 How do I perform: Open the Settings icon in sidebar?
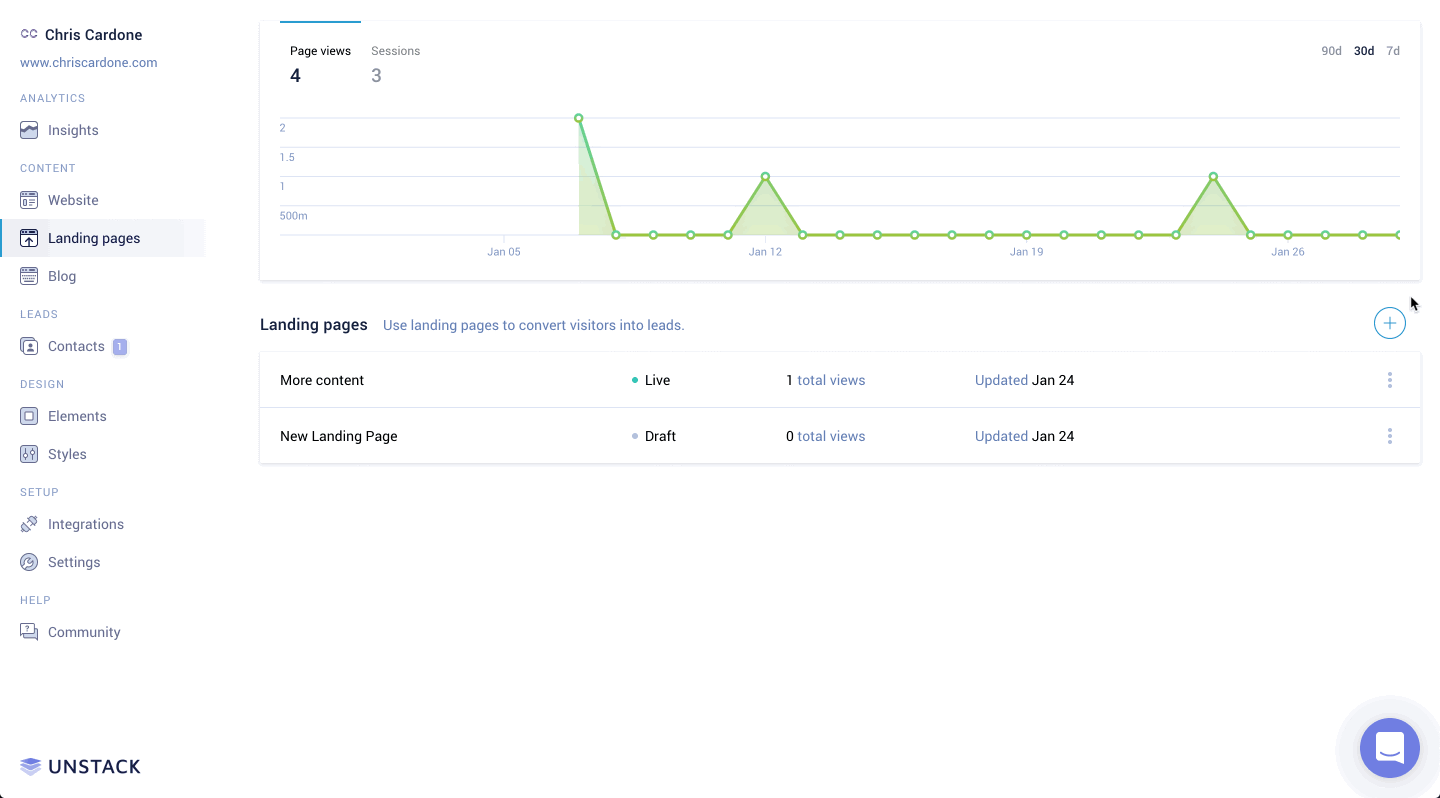click(29, 562)
